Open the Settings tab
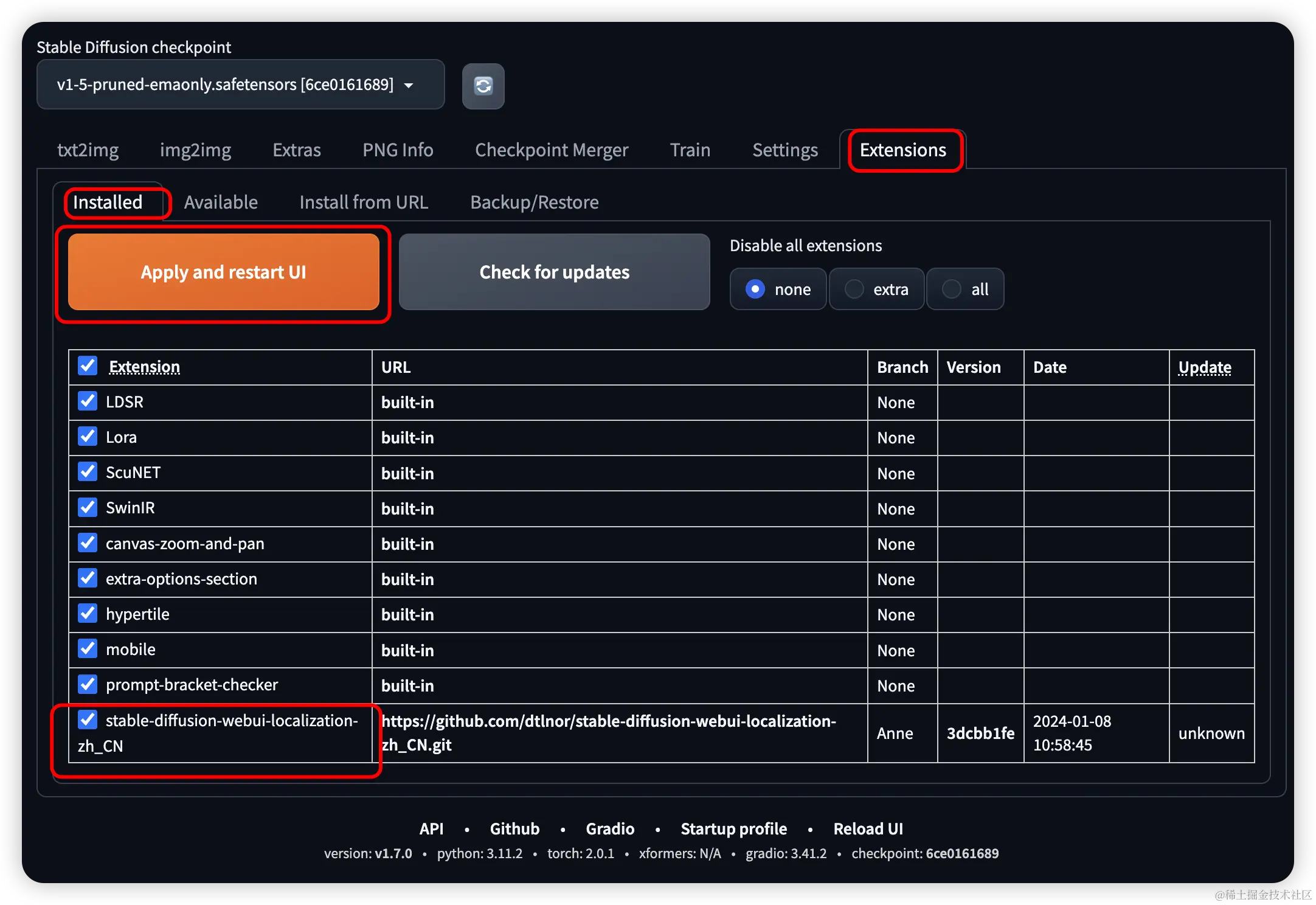This screenshot has height=905, width=1316. [785, 150]
